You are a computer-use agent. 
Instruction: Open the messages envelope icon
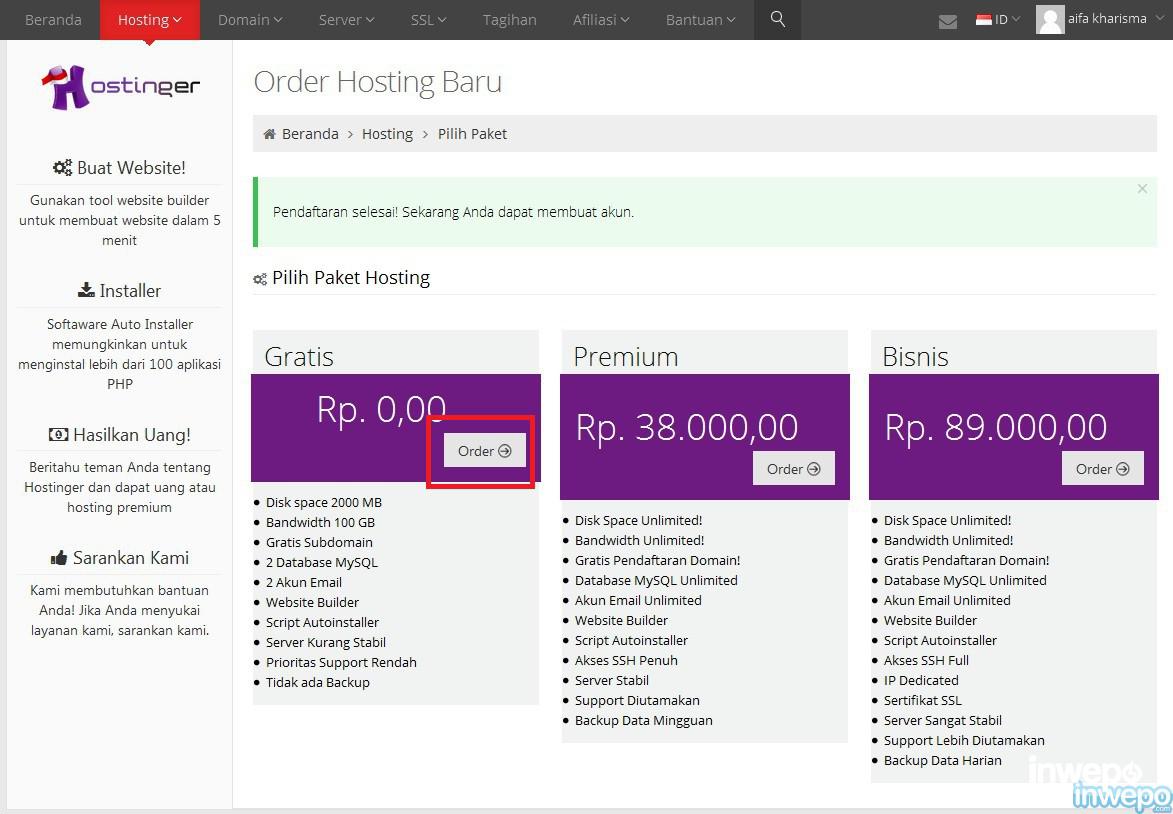(x=947, y=22)
